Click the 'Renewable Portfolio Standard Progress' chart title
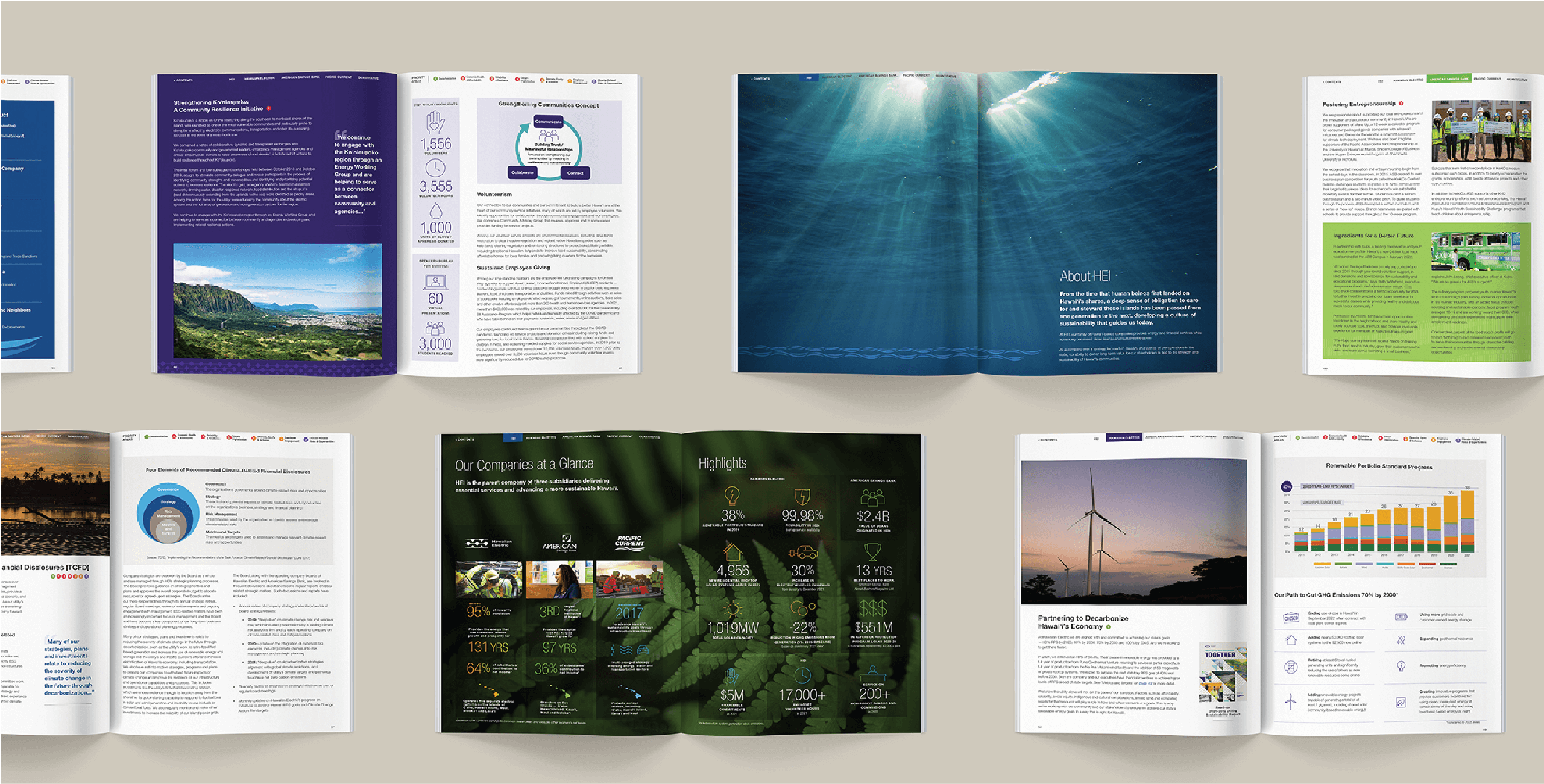Viewport: 1544px width, 784px height. tap(1379, 466)
